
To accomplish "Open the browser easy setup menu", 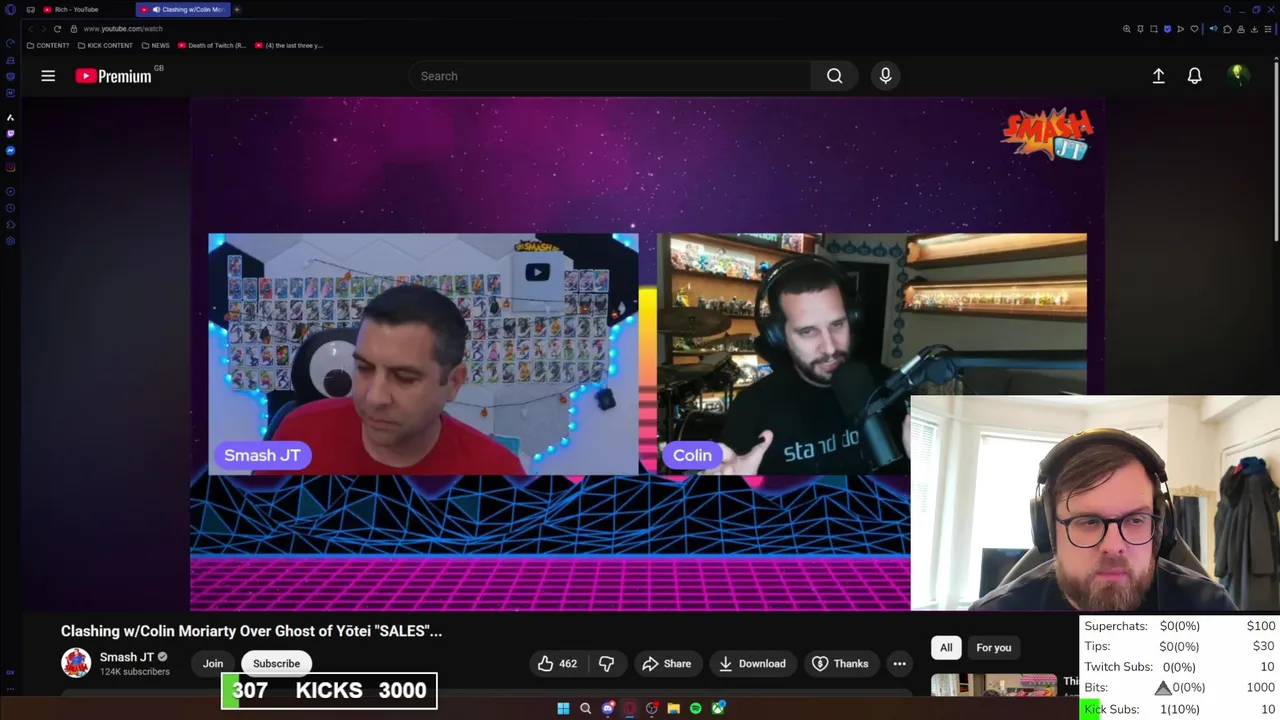I will tap(1268, 29).
